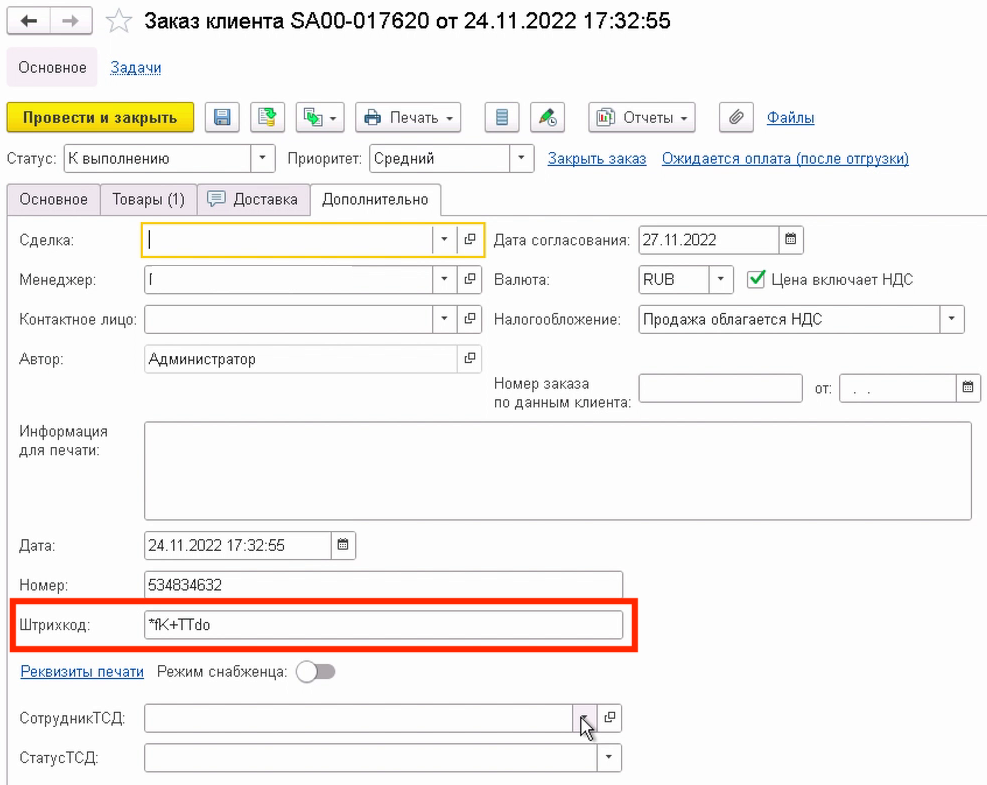Attach a file with the paperclip icon
Viewport: 987px width, 785px height.
[x=736, y=117]
